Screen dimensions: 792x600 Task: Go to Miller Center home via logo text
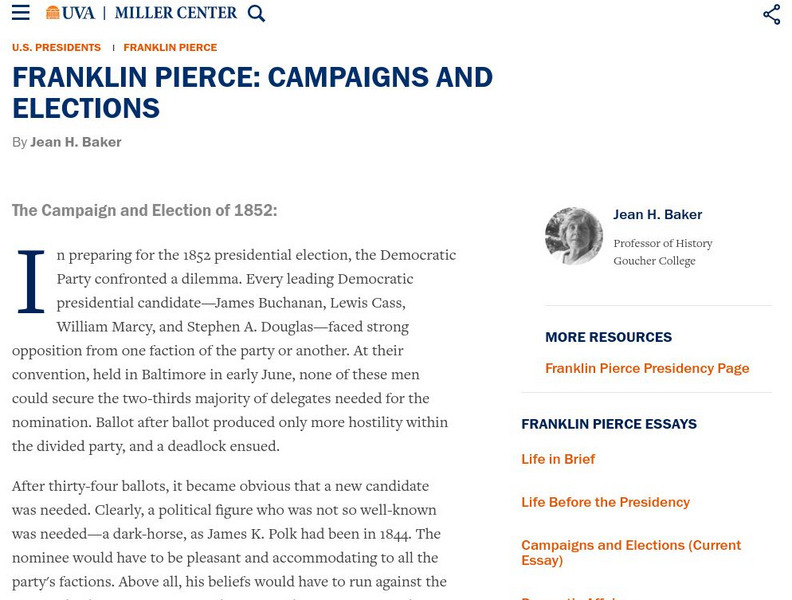point(176,13)
